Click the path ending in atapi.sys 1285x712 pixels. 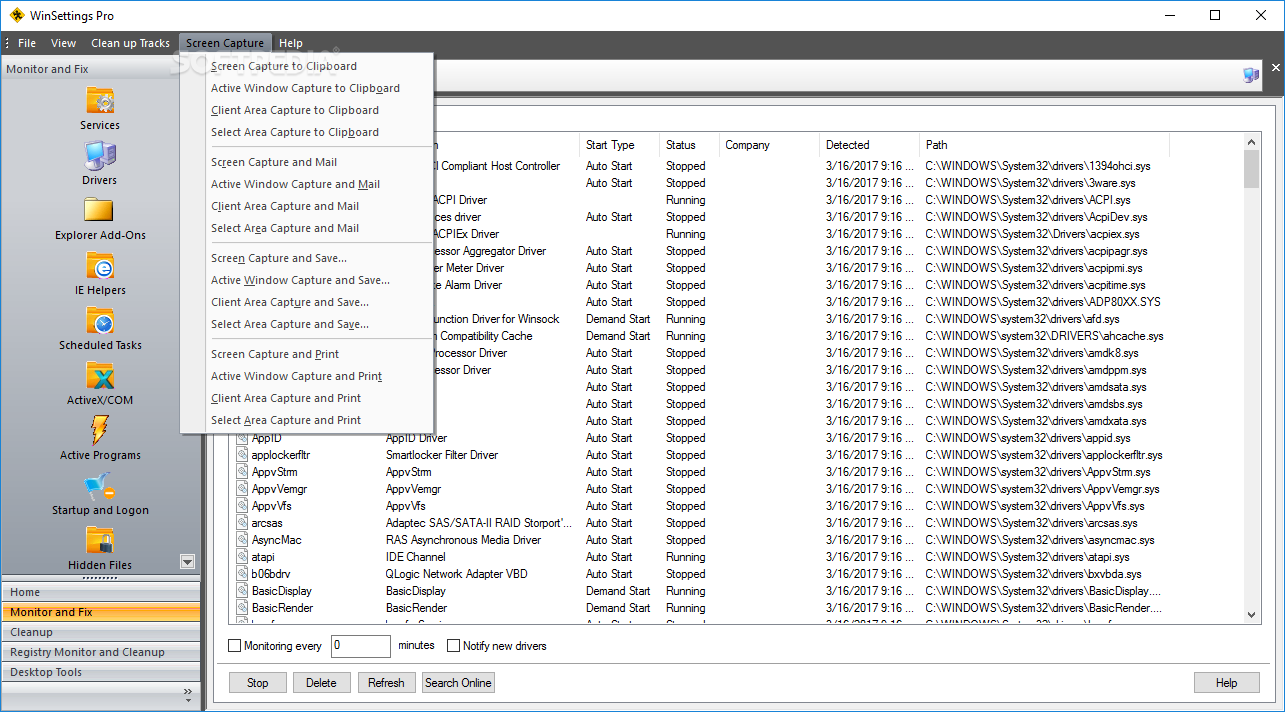point(1027,557)
